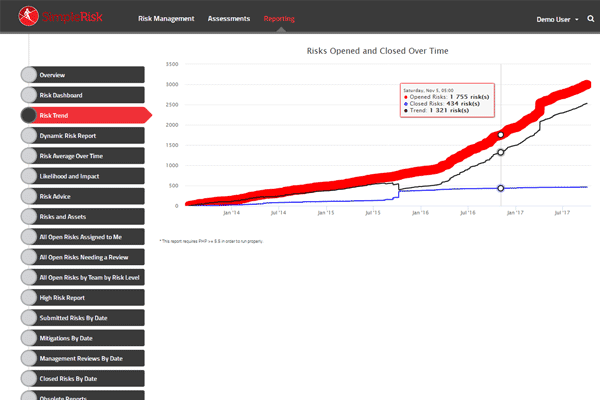Click circle icon beside Risk Advice

click(x=29, y=196)
